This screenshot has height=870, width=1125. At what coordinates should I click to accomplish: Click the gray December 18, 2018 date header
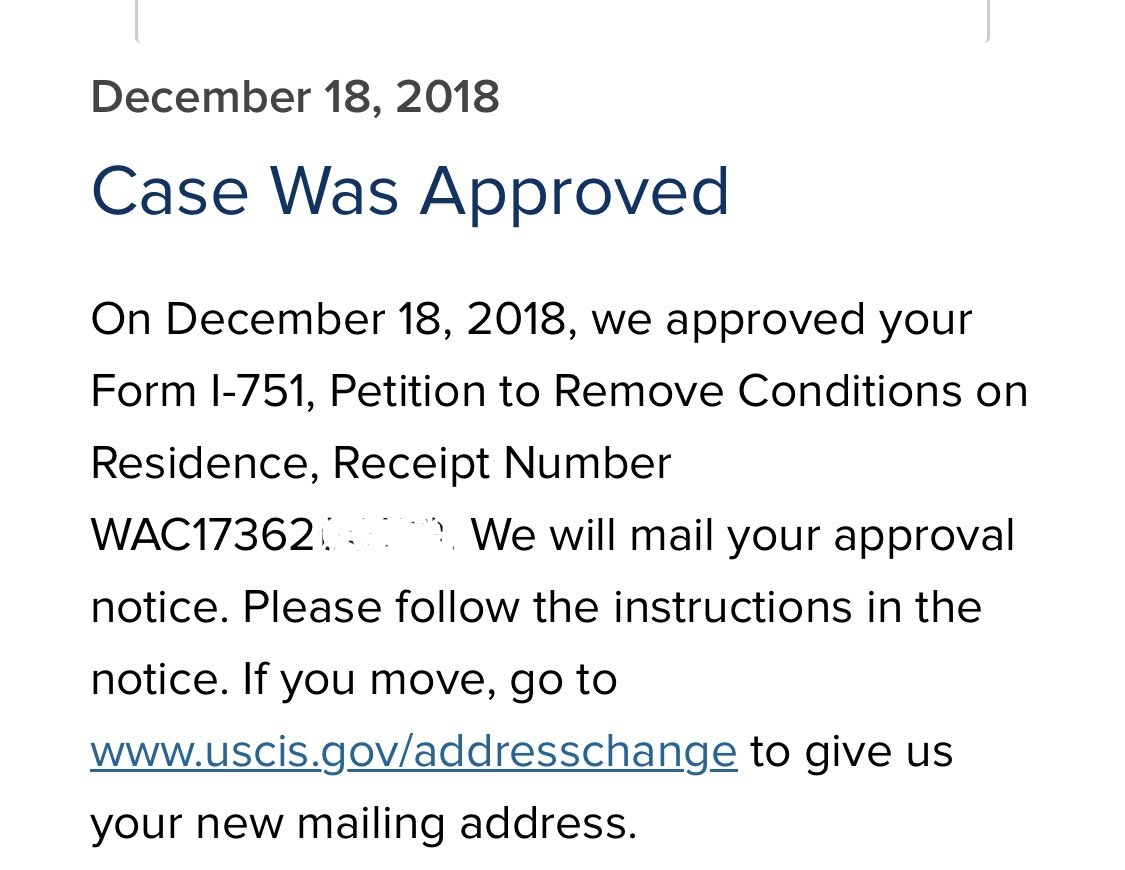[295, 97]
